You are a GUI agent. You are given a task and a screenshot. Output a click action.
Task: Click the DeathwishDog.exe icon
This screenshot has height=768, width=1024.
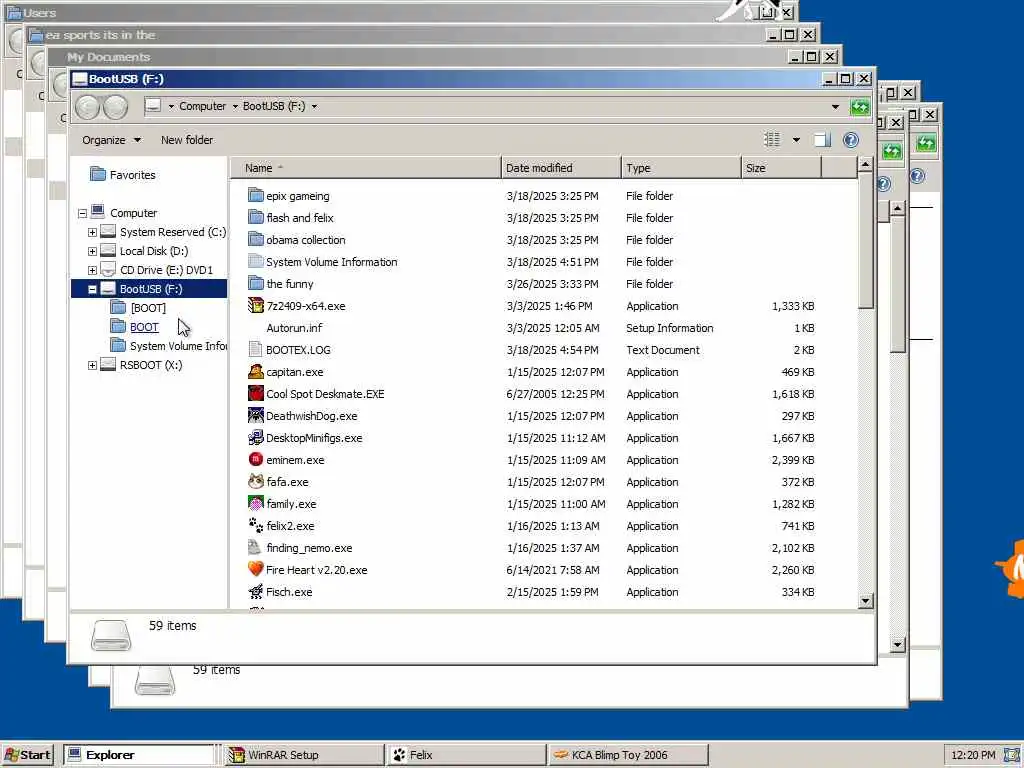pyautogui.click(x=255, y=415)
